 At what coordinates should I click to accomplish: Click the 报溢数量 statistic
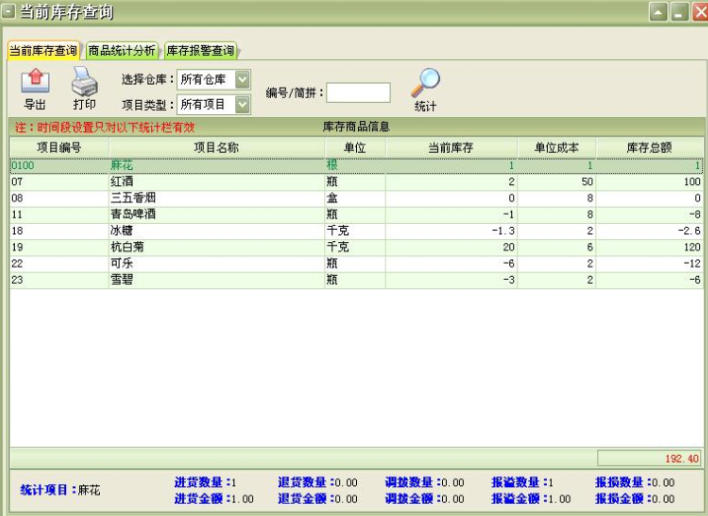point(522,482)
